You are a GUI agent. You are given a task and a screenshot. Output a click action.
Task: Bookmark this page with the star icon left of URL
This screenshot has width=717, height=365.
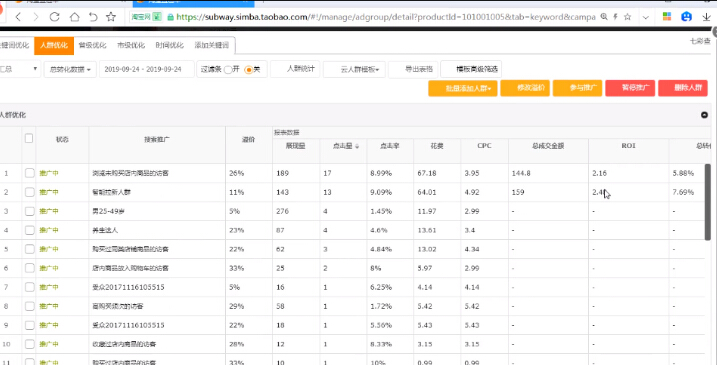coord(111,17)
